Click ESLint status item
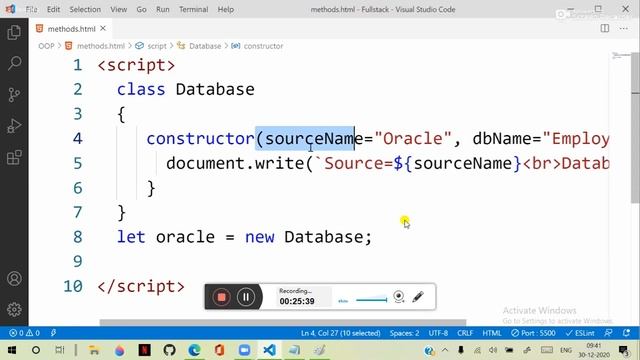The image size is (640, 360). [x=580, y=333]
